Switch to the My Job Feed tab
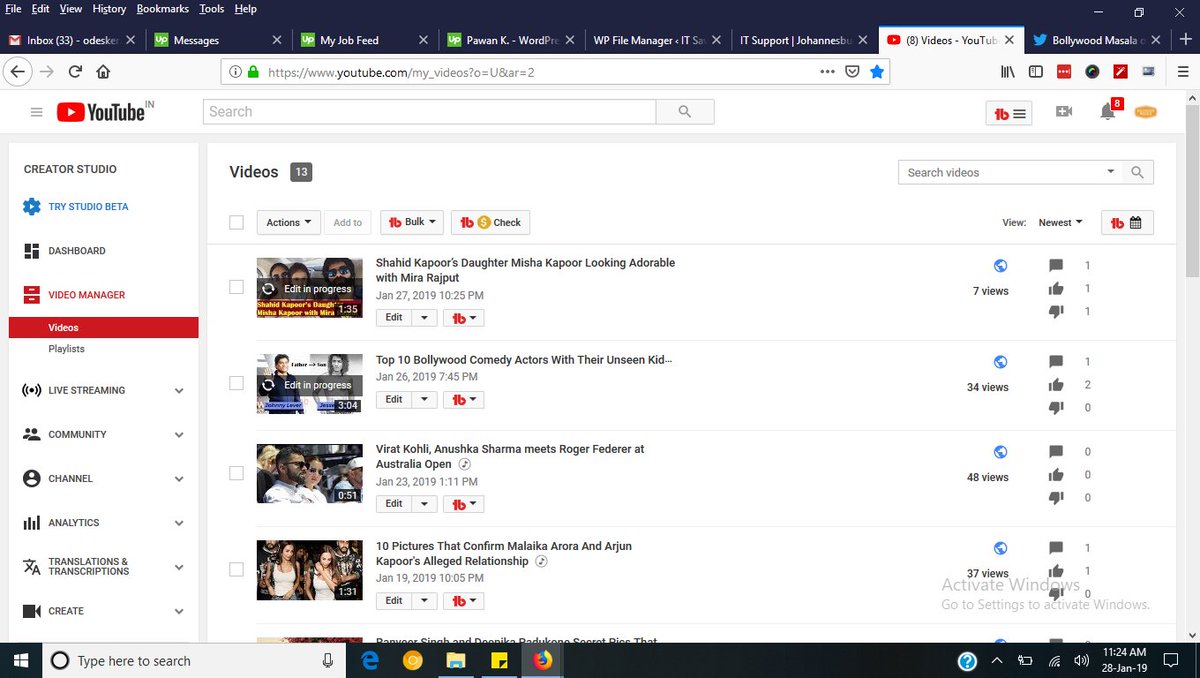The width and height of the screenshot is (1200, 678). click(x=365, y=40)
